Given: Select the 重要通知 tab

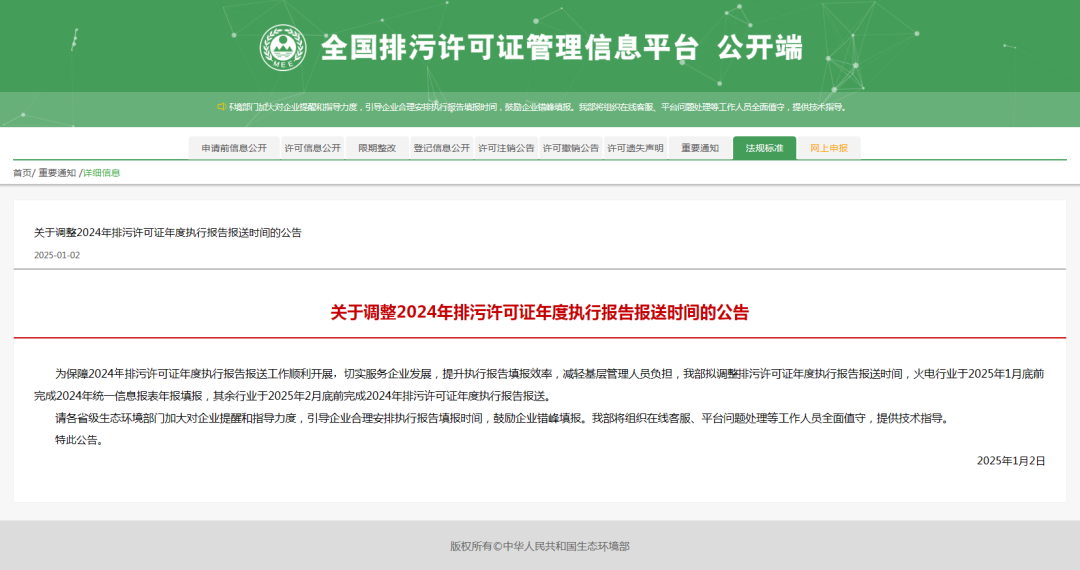Looking at the screenshot, I should 700,148.
